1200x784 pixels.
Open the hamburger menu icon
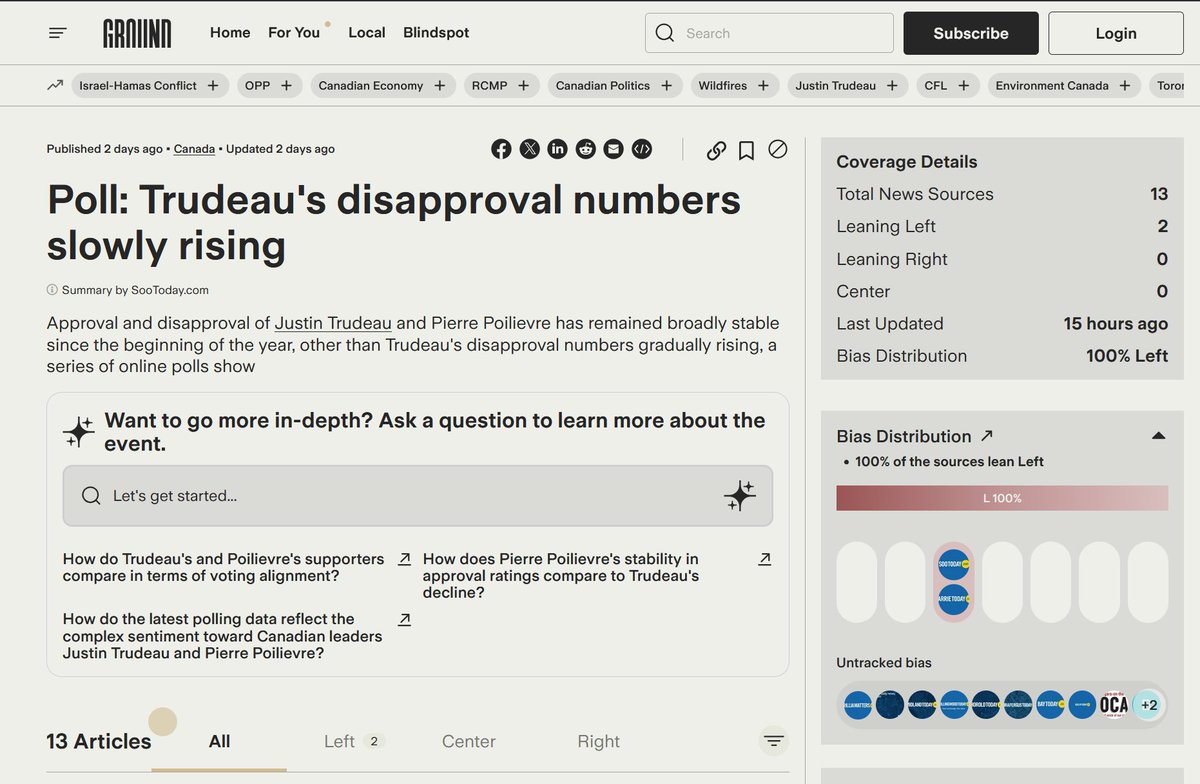coord(58,33)
